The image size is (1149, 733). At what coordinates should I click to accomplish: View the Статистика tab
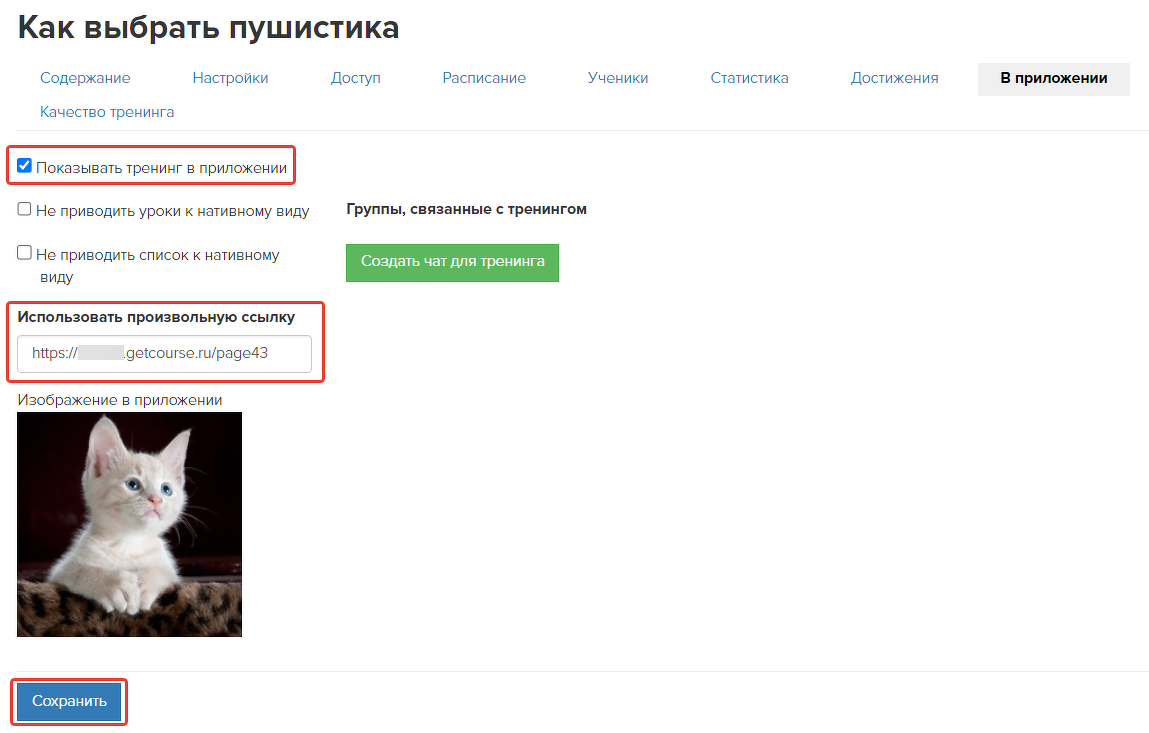pos(749,78)
